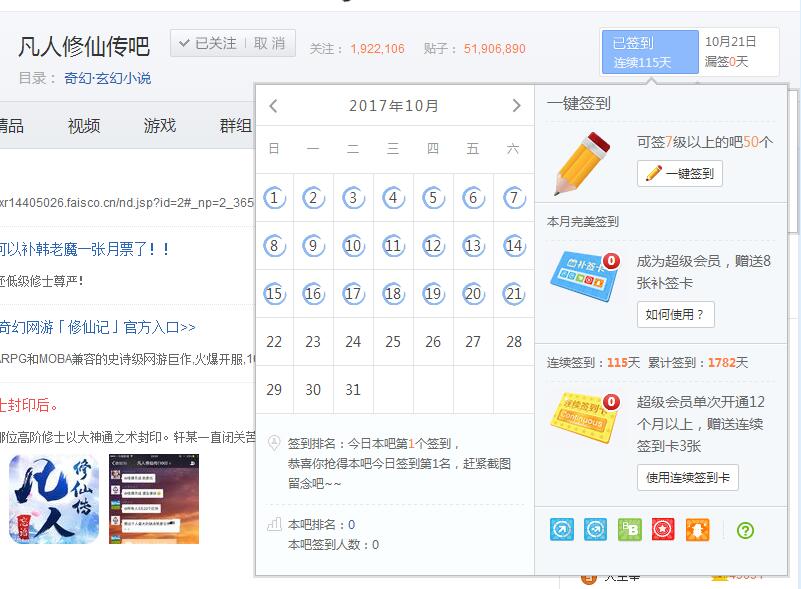The width and height of the screenshot is (801, 589).
Task: Click the yellow continuous sign-in card icon
Action: tap(585, 417)
